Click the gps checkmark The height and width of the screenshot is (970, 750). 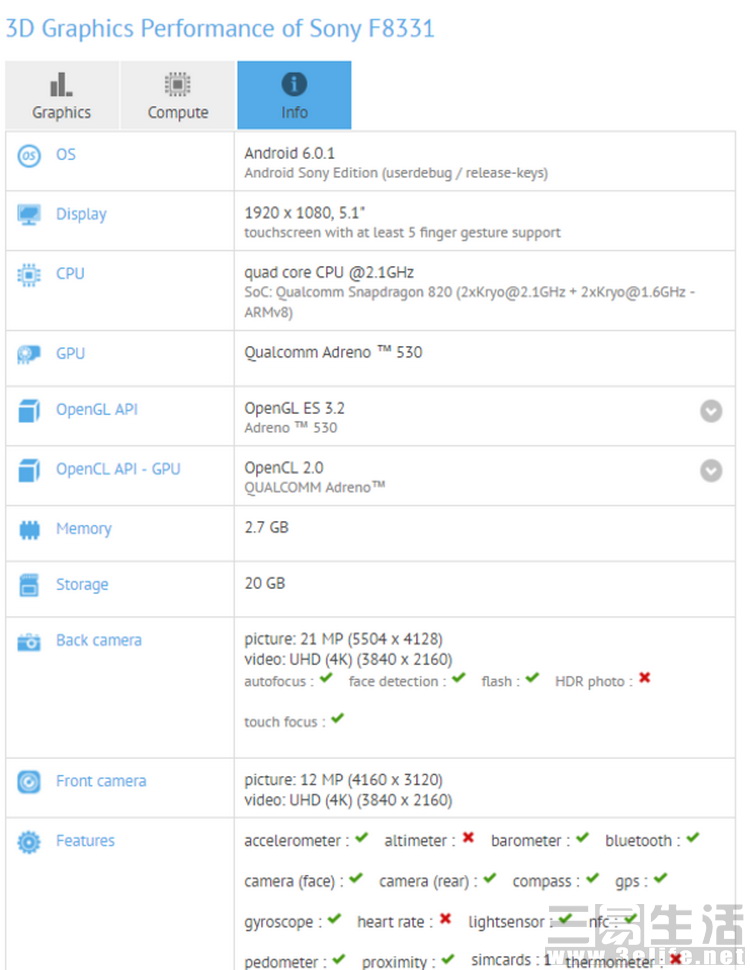pyautogui.click(x=660, y=878)
